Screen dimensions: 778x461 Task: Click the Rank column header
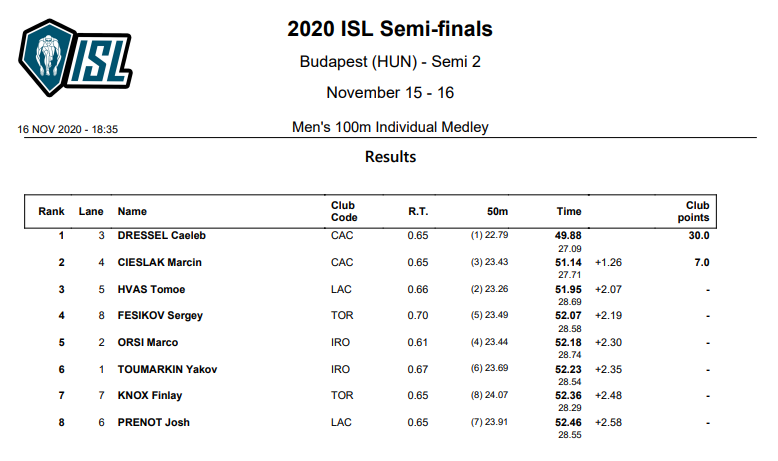pos(52,211)
